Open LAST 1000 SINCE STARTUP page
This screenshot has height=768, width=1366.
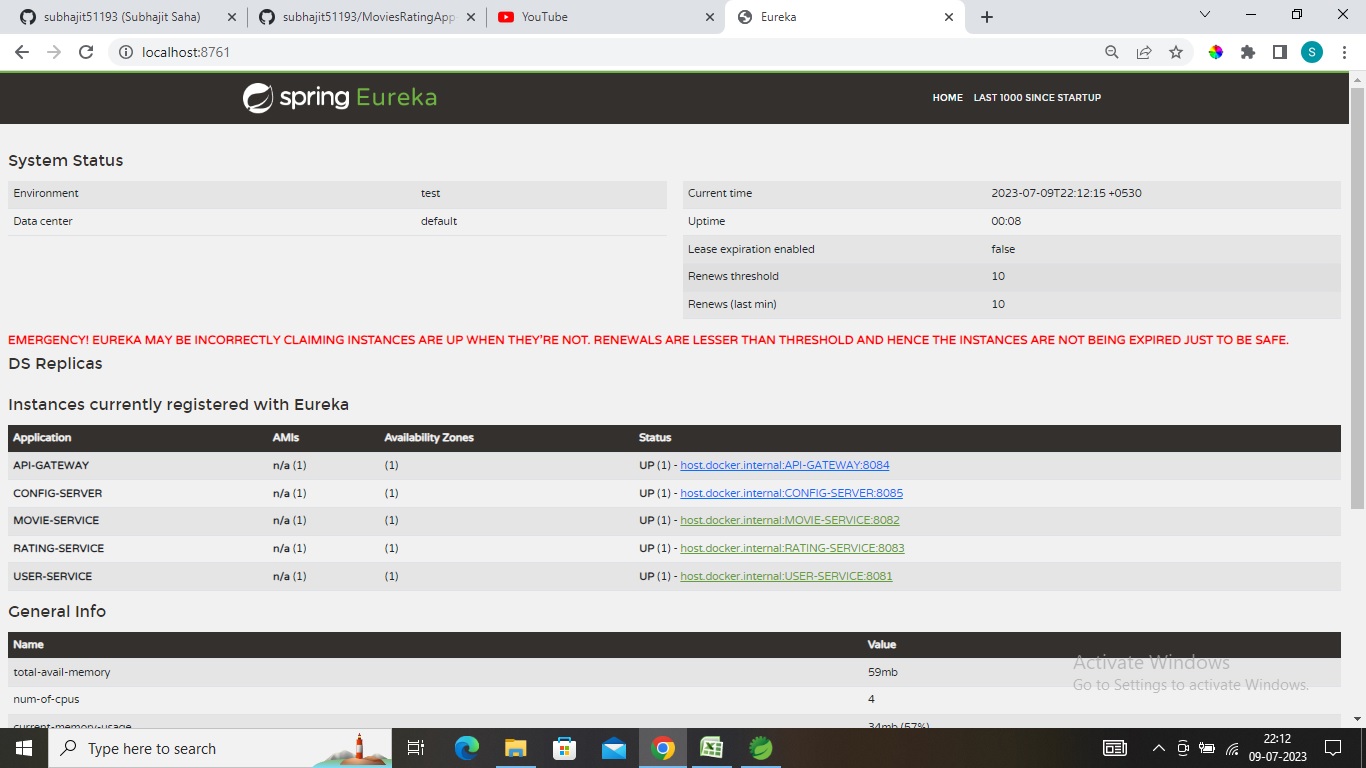[x=1037, y=98]
